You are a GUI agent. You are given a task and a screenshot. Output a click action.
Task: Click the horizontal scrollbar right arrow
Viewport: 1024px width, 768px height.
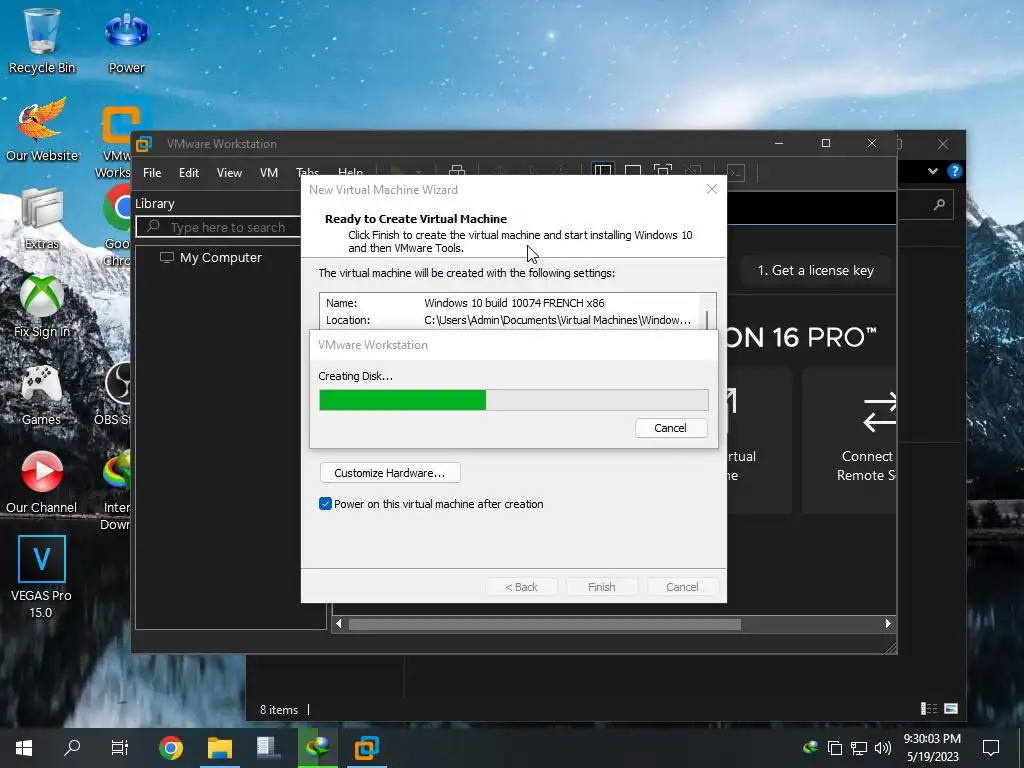pos(888,624)
